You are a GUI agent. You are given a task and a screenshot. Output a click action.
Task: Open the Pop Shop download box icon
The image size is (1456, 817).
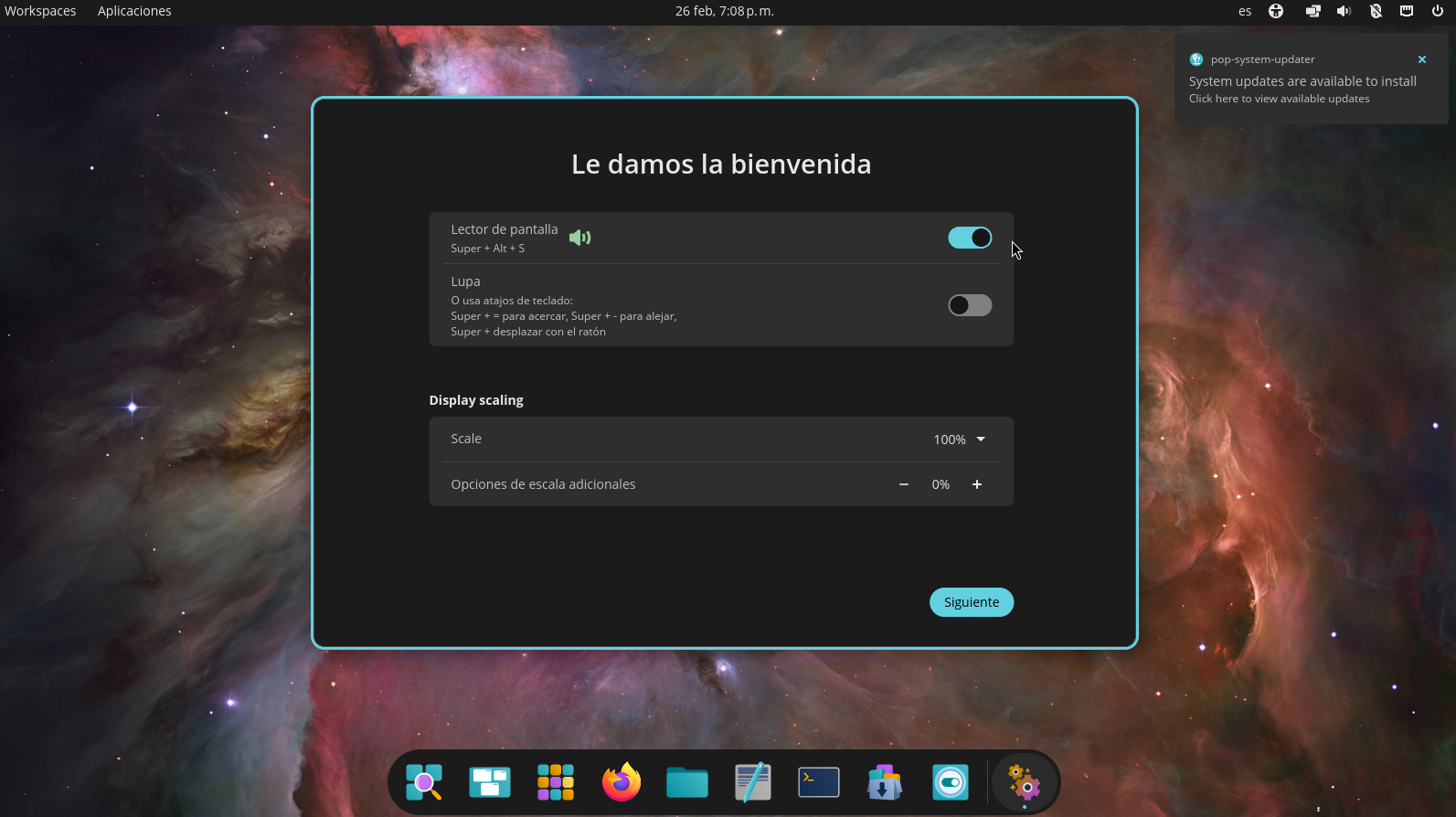click(x=885, y=782)
